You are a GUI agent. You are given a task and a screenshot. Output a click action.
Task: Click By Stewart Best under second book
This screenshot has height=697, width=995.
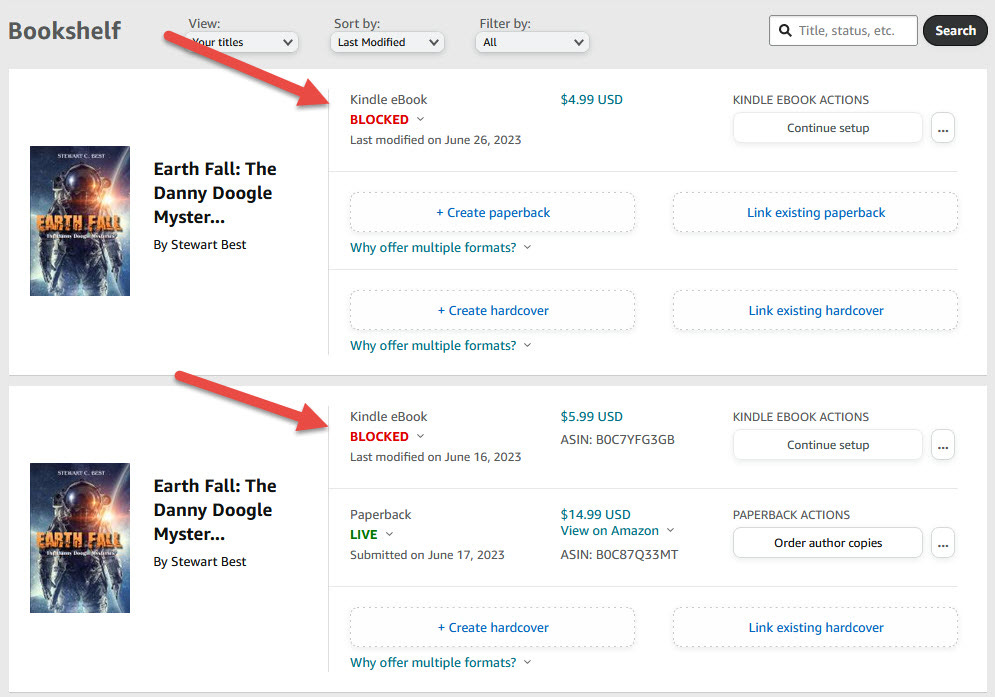click(200, 561)
